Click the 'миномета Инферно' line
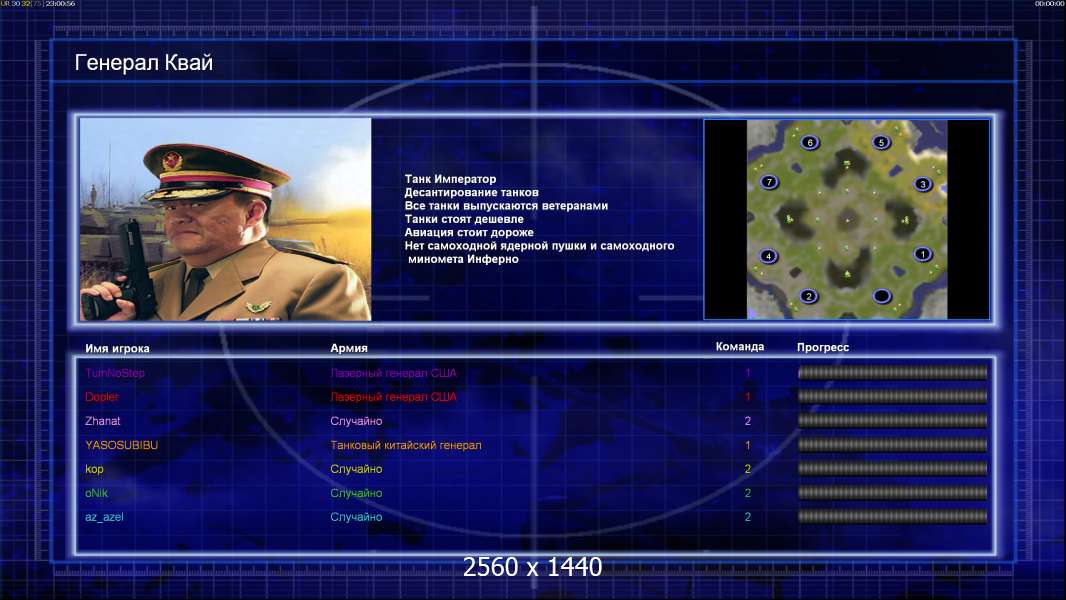Image resolution: width=1066 pixels, height=600 pixels. 463,259
